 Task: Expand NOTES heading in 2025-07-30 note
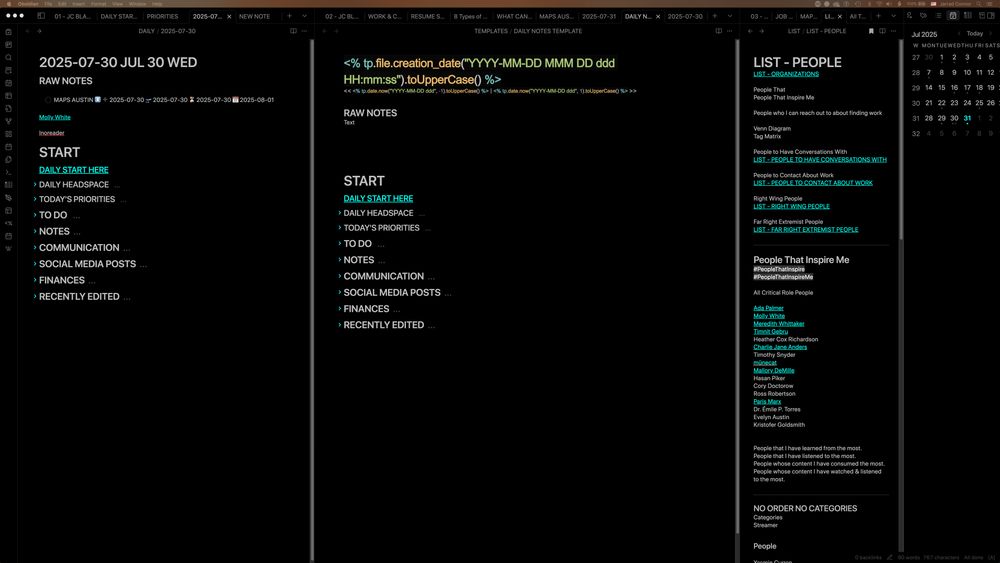click(x=35, y=231)
